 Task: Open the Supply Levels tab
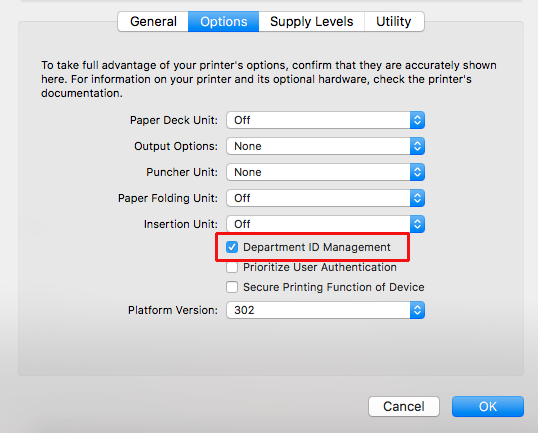311,22
